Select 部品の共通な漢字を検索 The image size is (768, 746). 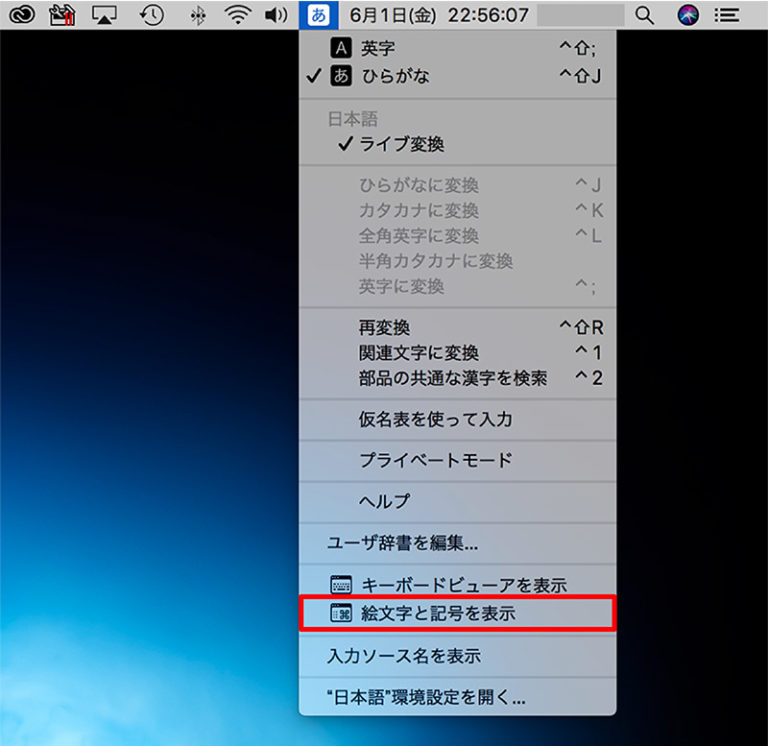point(457,378)
